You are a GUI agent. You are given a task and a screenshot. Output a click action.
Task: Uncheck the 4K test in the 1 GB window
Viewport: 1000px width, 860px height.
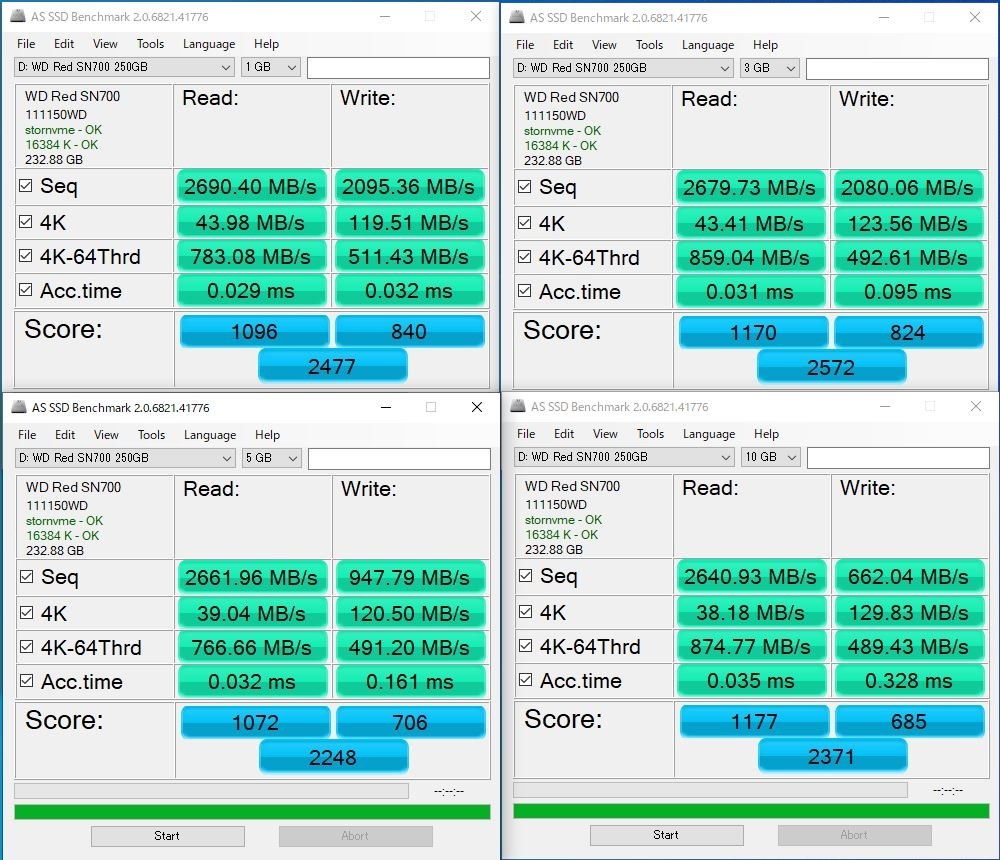point(26,221)
